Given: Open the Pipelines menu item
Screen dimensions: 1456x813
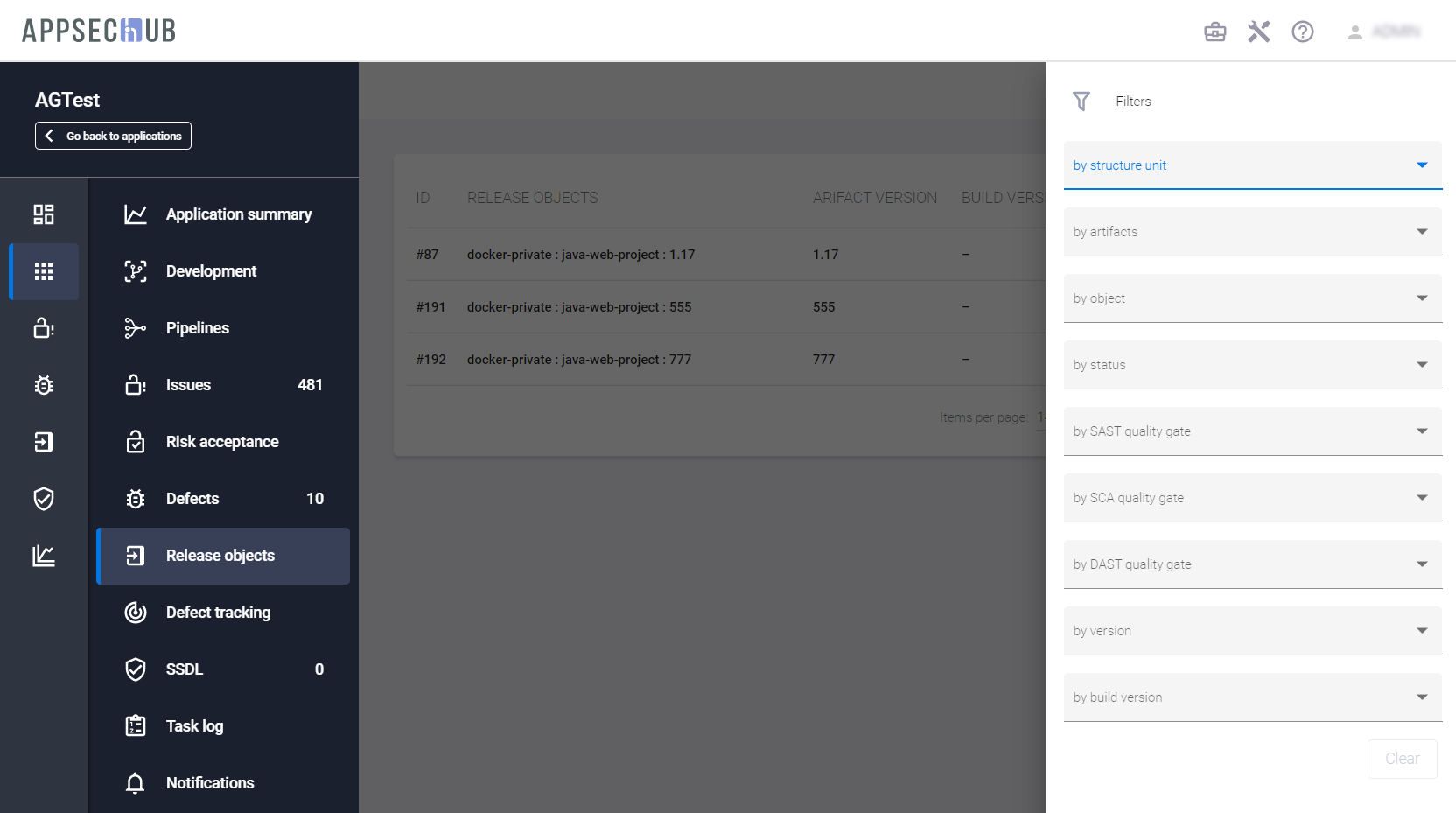Looking at the screenshot, I should click(x=198, y=328).
